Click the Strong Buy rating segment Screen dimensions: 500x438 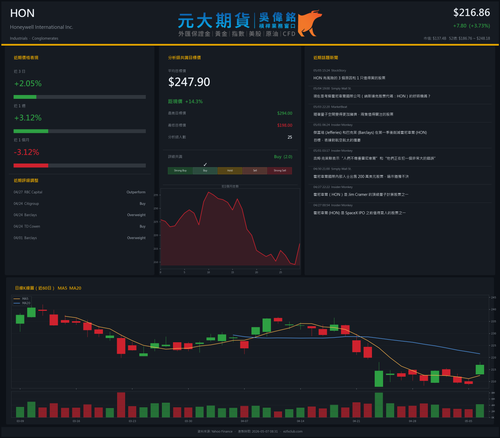click(x=180, y=171)
